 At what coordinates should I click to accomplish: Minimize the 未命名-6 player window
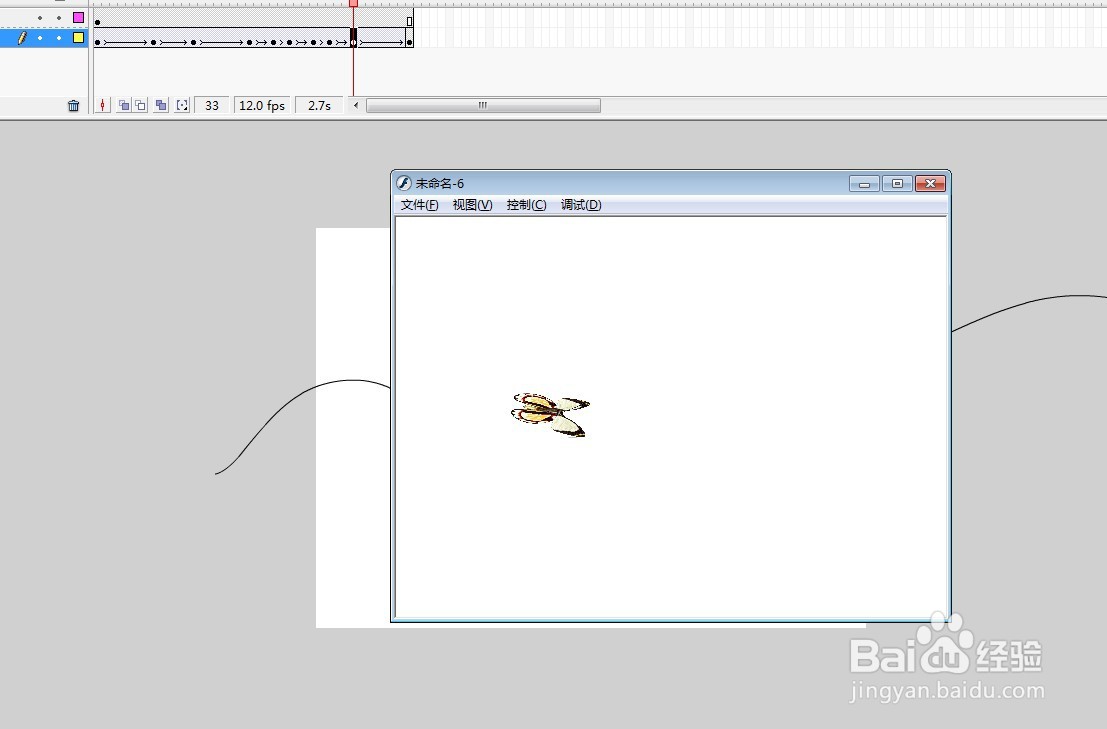(864, 183)
